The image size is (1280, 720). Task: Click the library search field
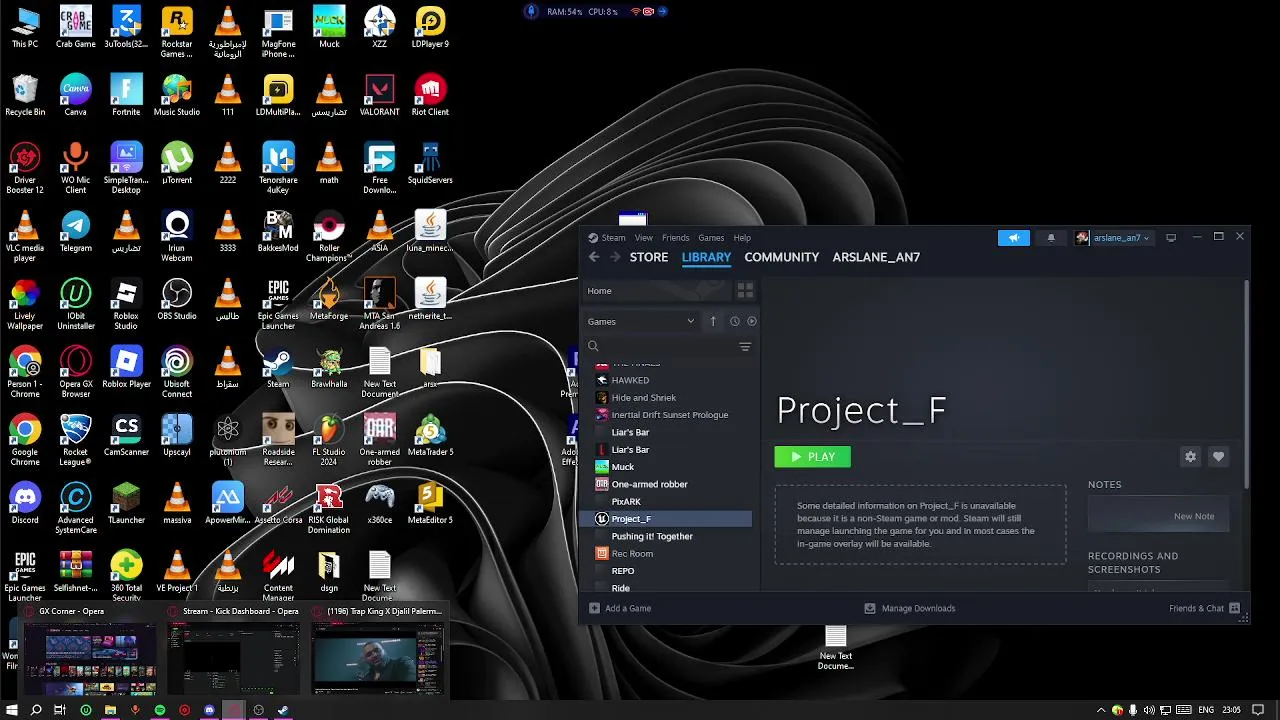tap(662, 346)
